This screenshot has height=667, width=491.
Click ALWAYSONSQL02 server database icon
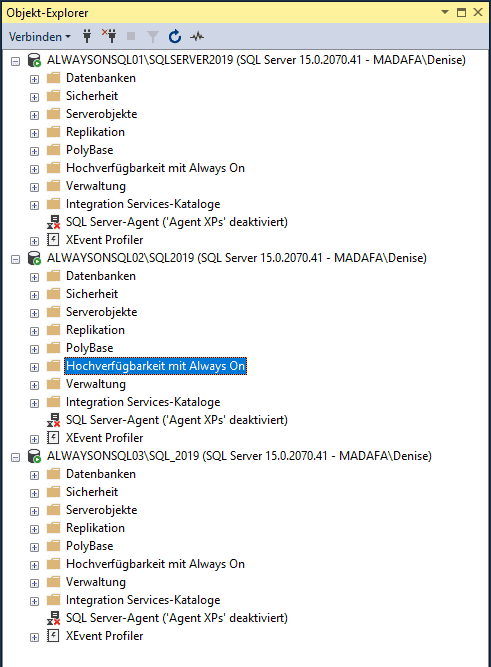pyautogui.click(x=34, y=258)
